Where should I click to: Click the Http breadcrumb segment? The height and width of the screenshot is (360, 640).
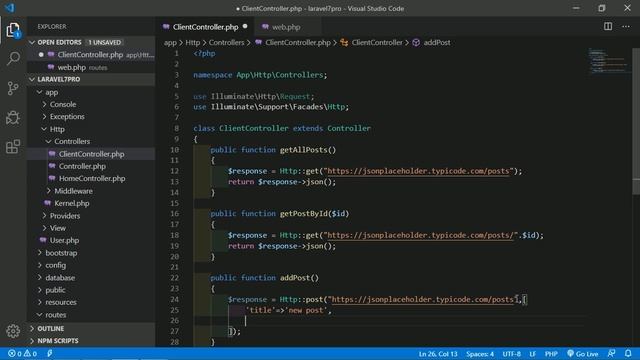click(193, 42)
